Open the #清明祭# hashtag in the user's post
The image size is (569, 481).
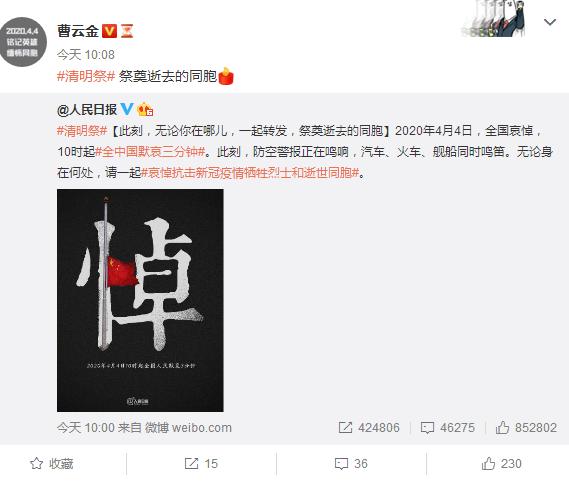tap(86, 76)
